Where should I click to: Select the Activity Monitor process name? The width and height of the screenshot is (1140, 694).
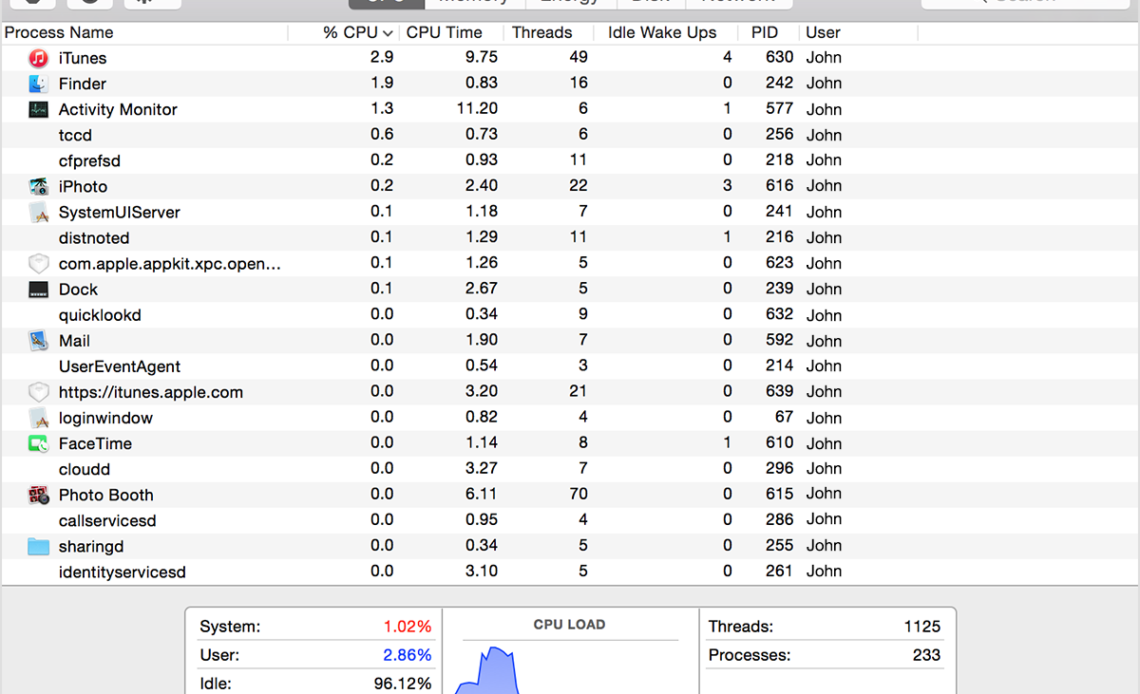tap(118, 110)
